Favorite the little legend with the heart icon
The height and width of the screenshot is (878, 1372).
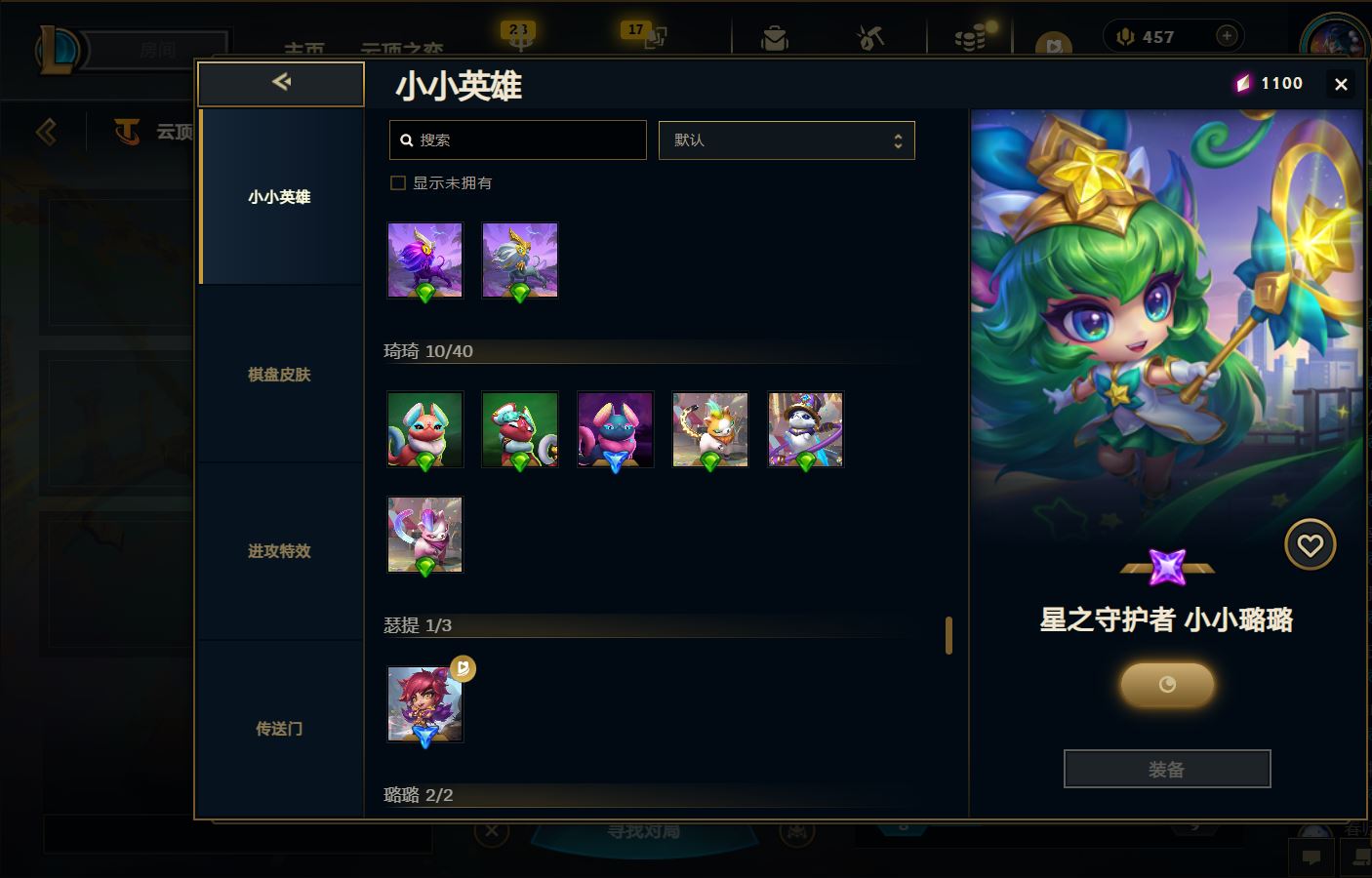click(x=1310, y=545)
